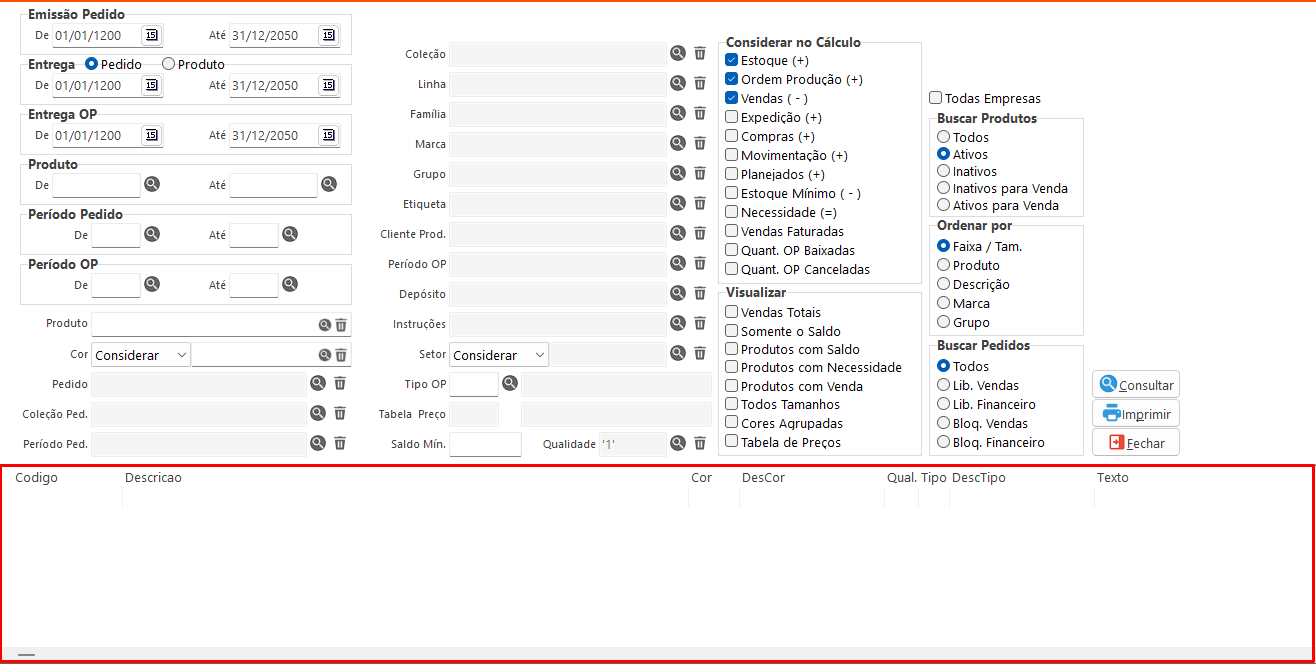Enable Todas Empresas checkbox

(x=936, y=99)
